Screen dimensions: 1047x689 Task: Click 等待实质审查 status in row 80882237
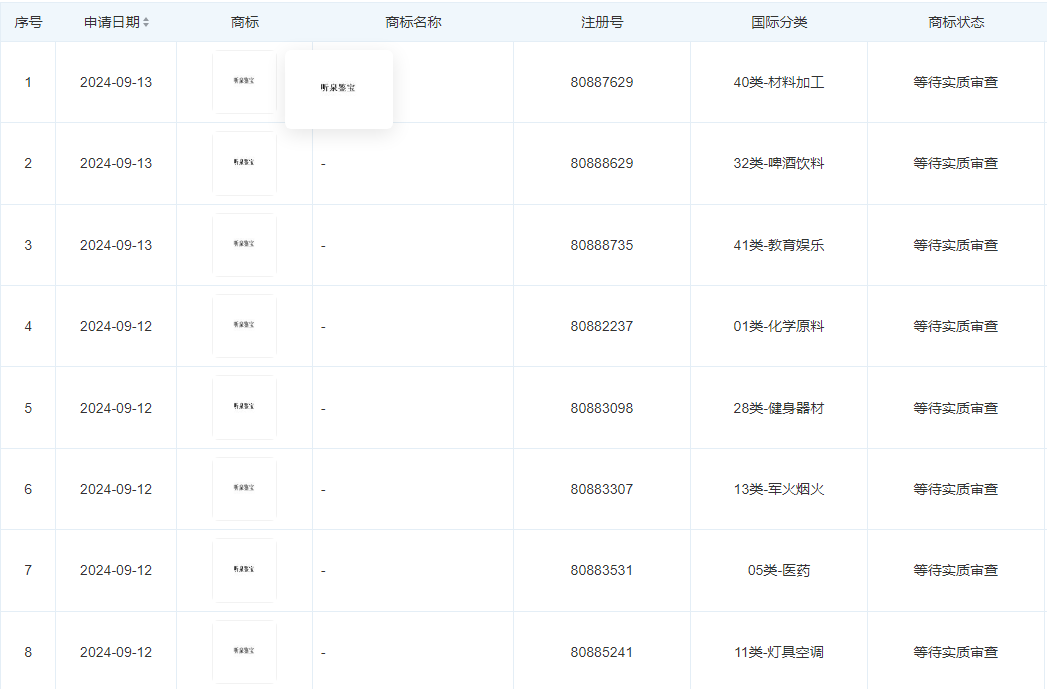coord(956,326)
